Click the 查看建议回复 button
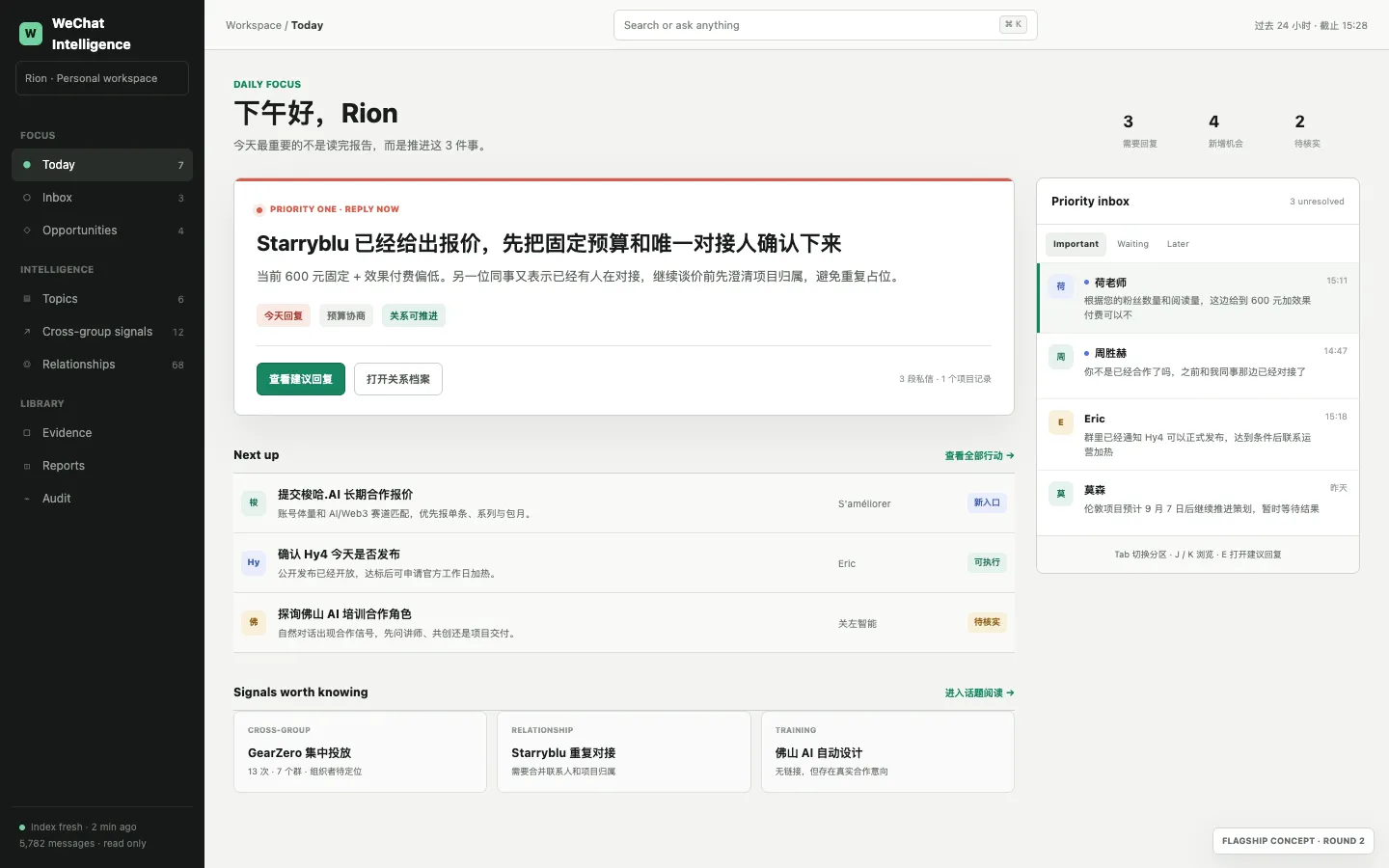The width and height of the screenshot is (1389, 868). coord(301,379)
